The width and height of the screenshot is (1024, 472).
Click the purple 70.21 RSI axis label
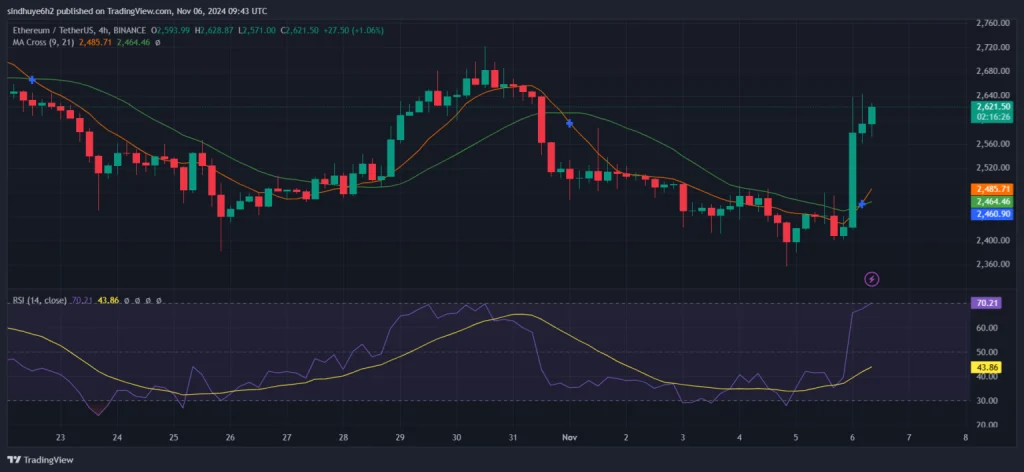click(988, 303)
